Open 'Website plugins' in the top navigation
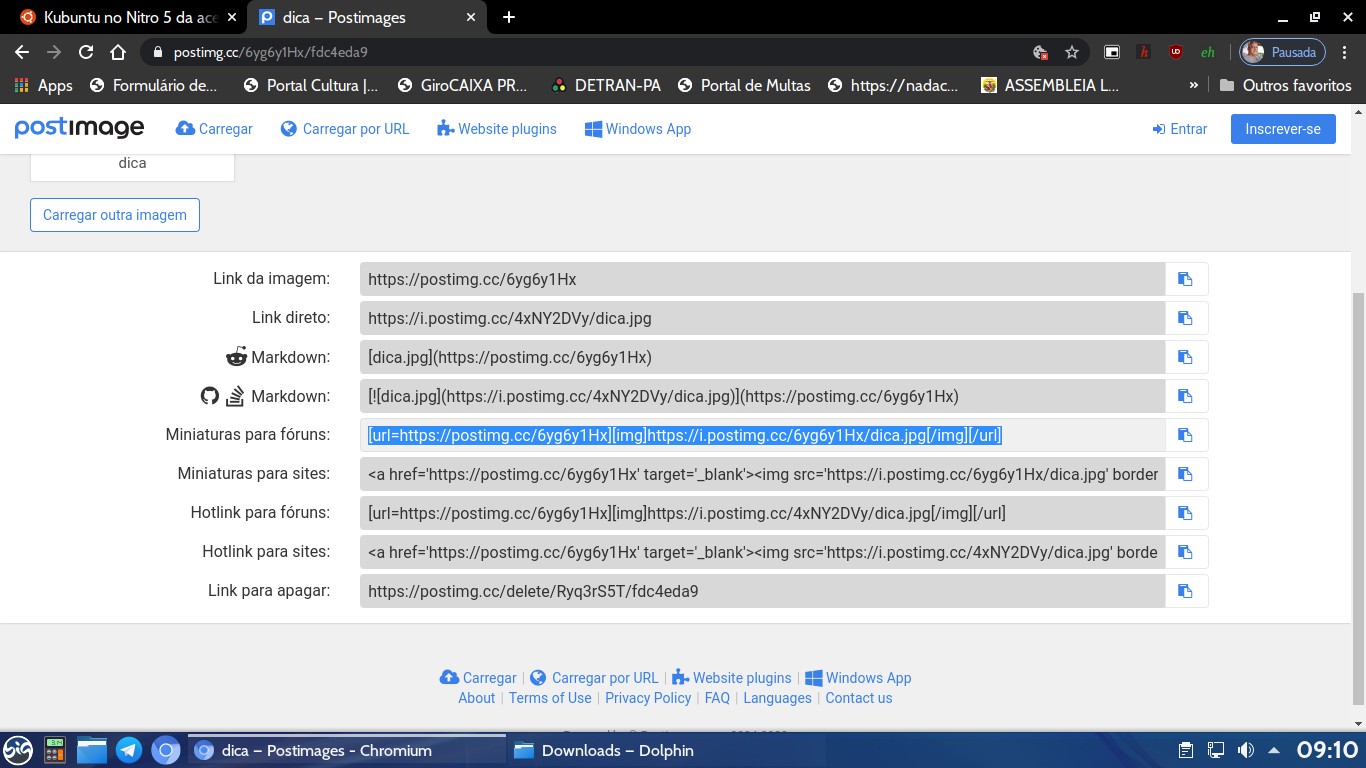 [x=497, y=129]
